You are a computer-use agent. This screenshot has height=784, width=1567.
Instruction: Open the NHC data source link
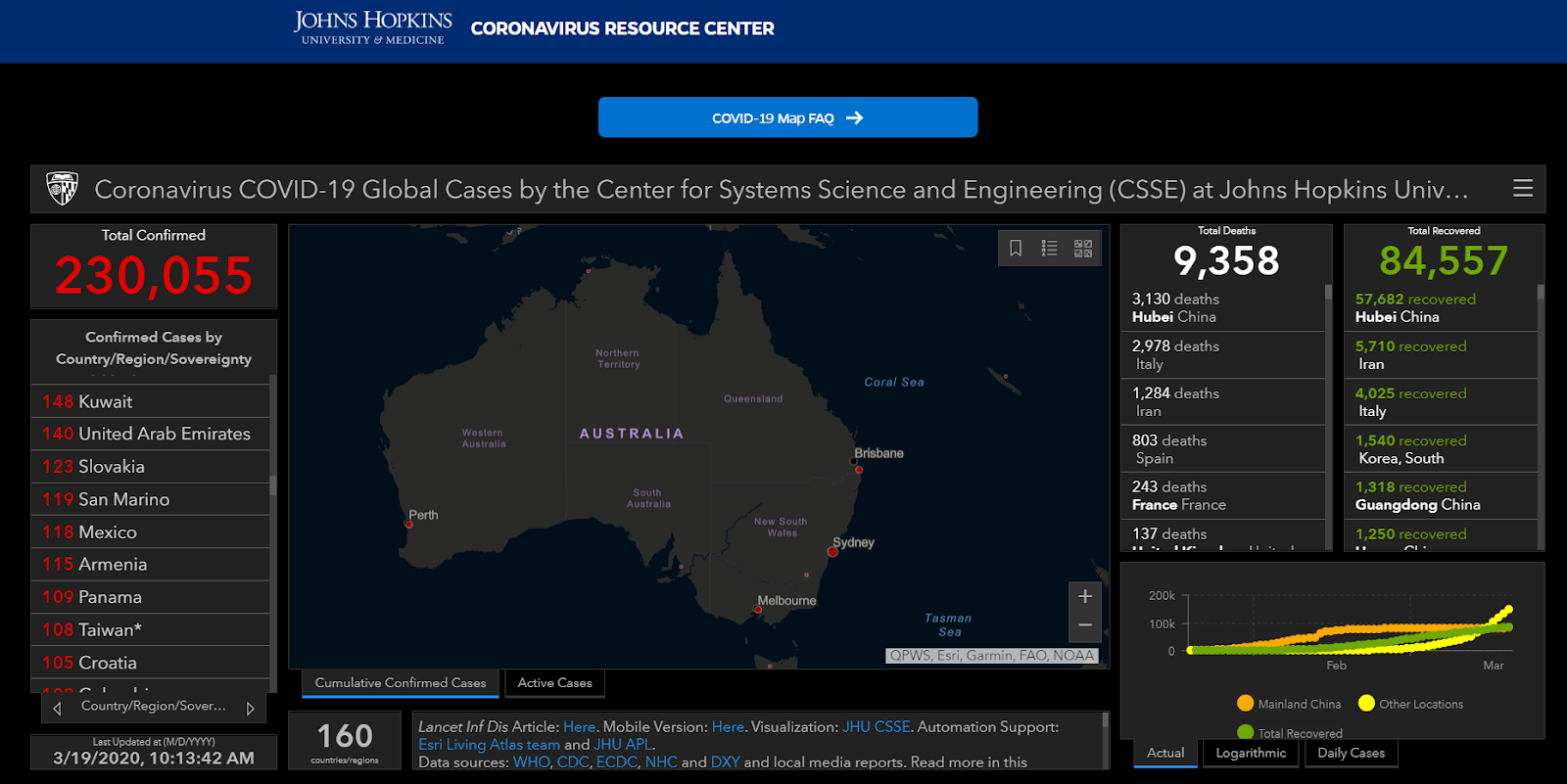660,762
